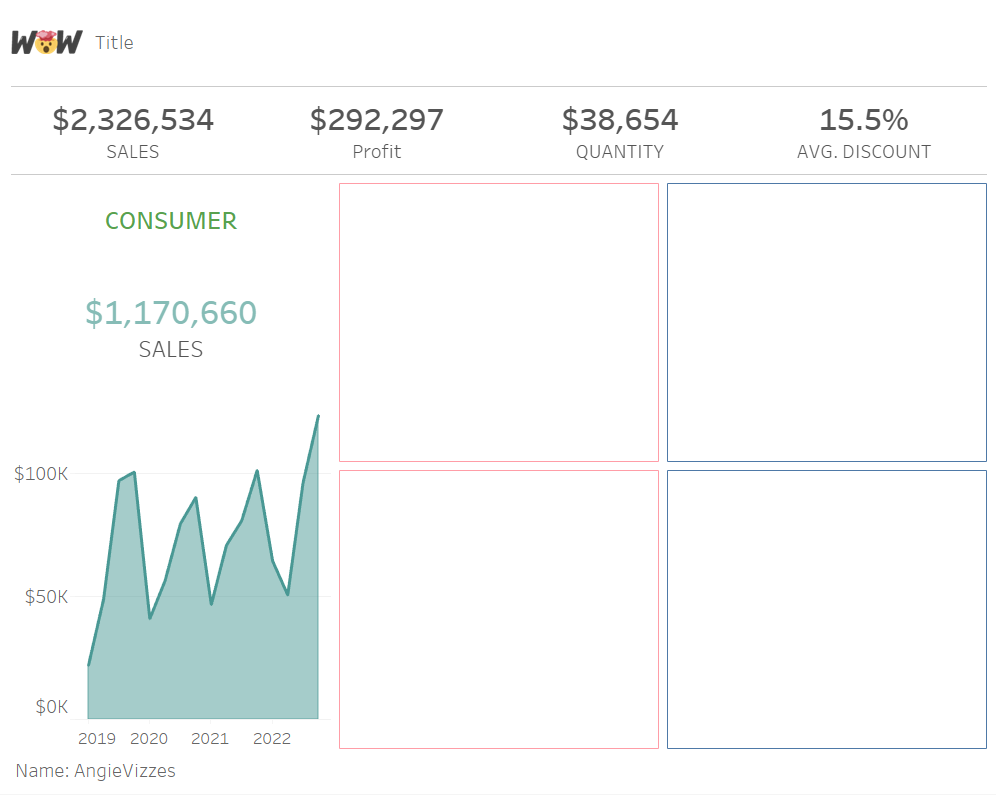The image size is (996, 795).
Task: Click the bottom pink-bordered empty container
Action: pyautogui.click(x=499, y=609)
